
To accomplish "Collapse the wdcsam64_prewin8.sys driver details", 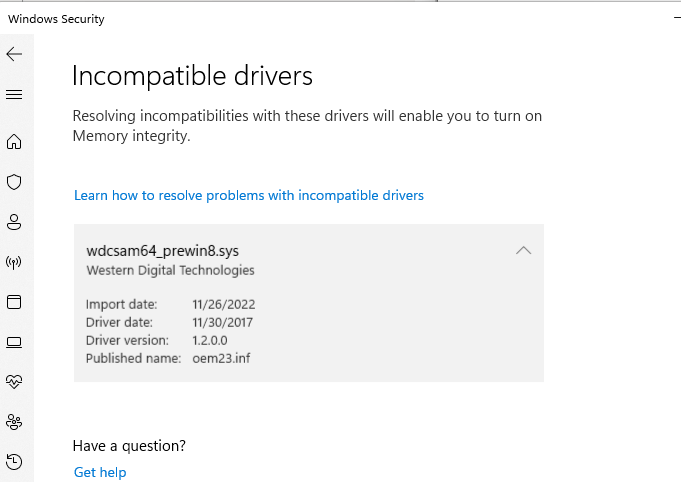I will 523,251.
